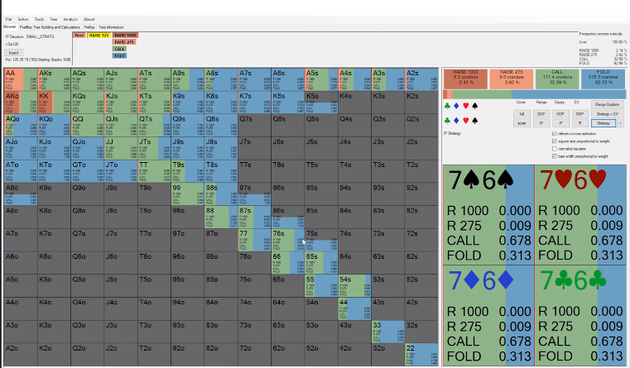Select the green club suit in bottom row
The height and width of the screenshot is (368, 630).
(x=447, y=121)
